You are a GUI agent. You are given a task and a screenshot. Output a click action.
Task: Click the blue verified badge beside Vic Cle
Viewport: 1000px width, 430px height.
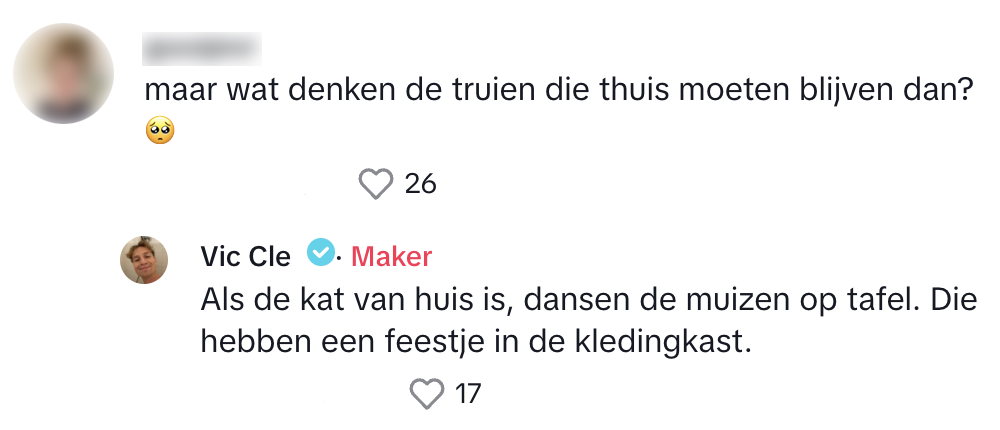tap(319, 255)
